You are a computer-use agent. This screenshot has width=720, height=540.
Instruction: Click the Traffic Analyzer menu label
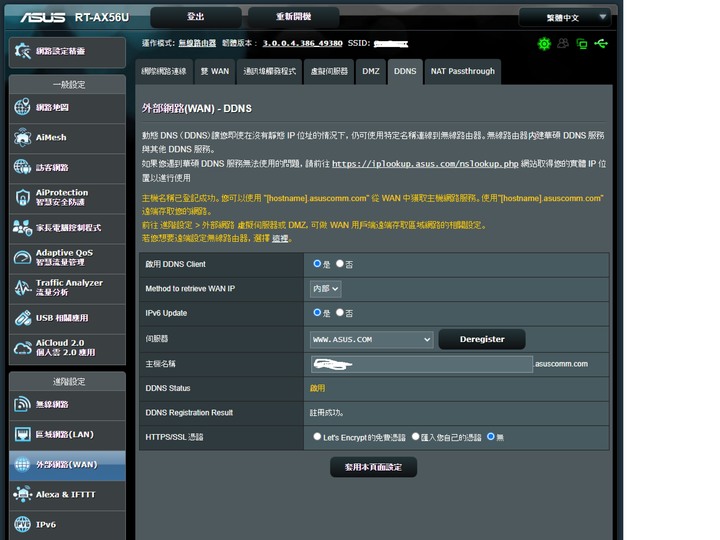(x=69, y=287)
